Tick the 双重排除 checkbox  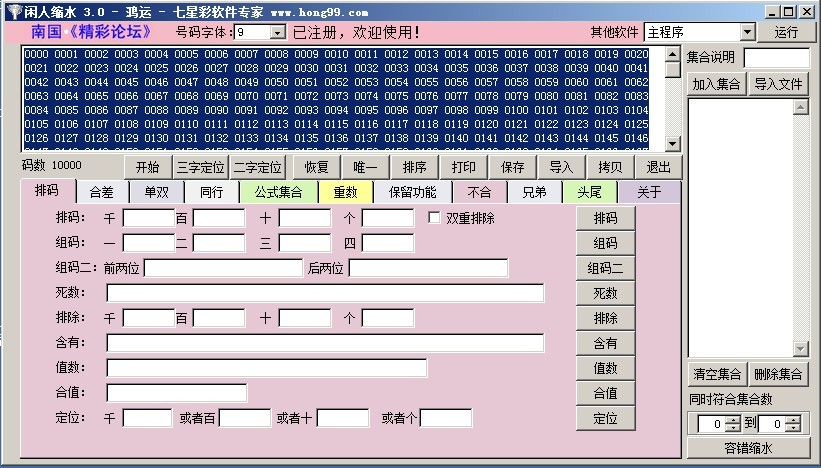(434, 218)
